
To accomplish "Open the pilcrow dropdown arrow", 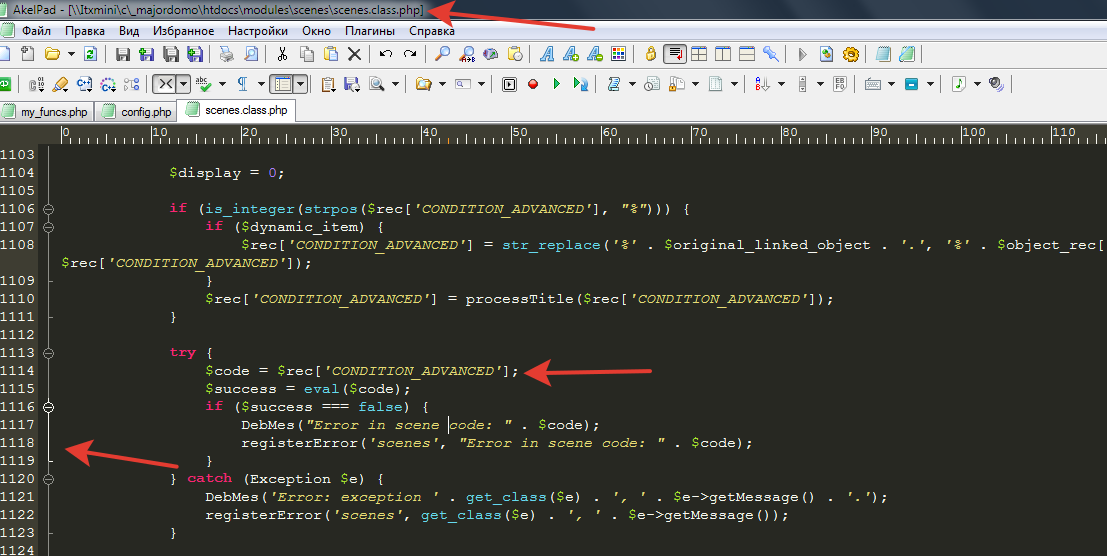I will tap(261, 84).
